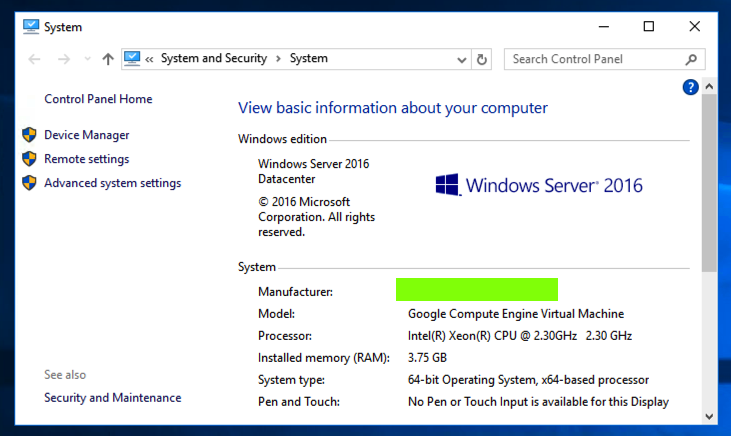The height and width of the screenshot is (436, 731).
Task: Click the computer icon in the address bar
Action: (x=133, y=59)
